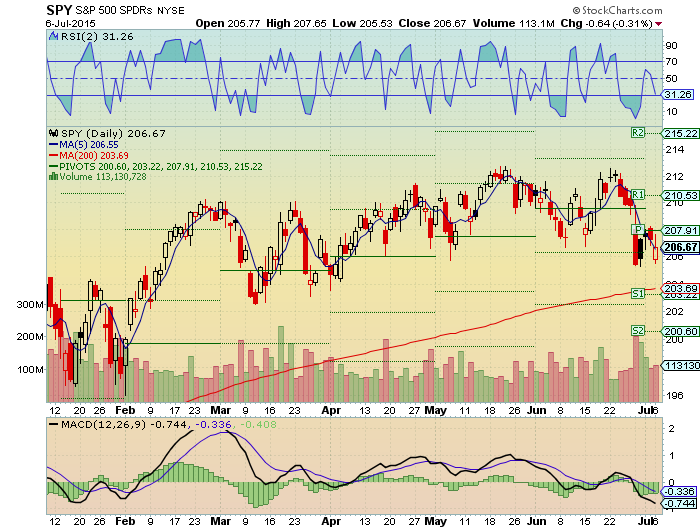This screenshot has height=530, width=700.
Task: Click the 100M volume scale label
Action: [30, 370]
